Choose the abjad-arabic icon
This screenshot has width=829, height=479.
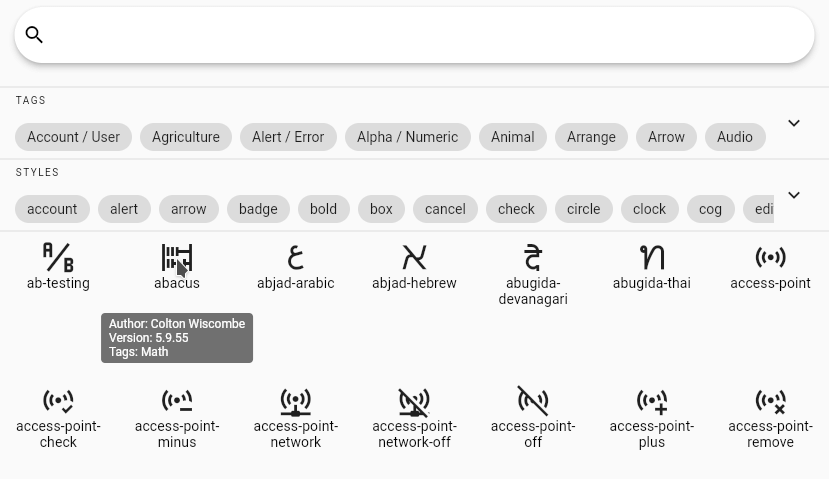pyautogui.click(x=295, y=258)
